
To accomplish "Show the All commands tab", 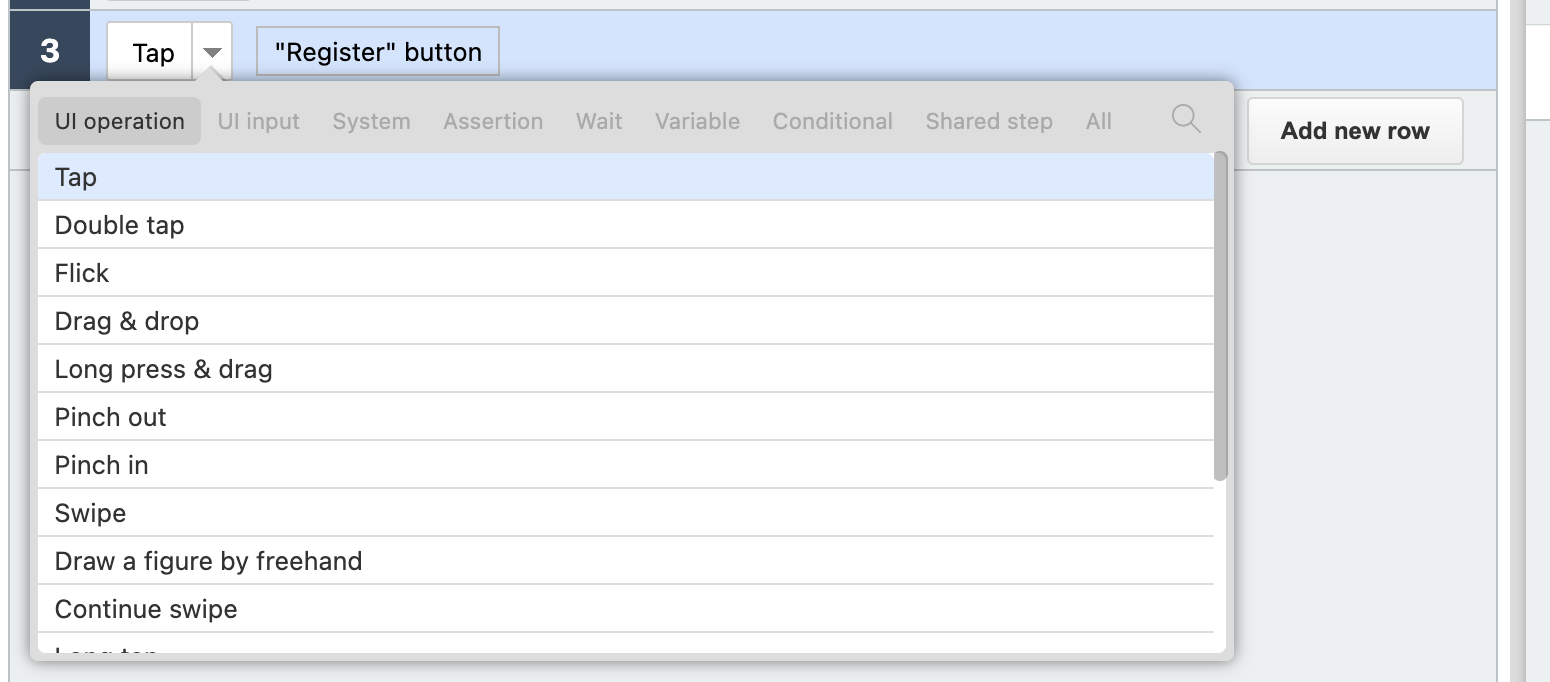I will click(x=1098, y=121).
